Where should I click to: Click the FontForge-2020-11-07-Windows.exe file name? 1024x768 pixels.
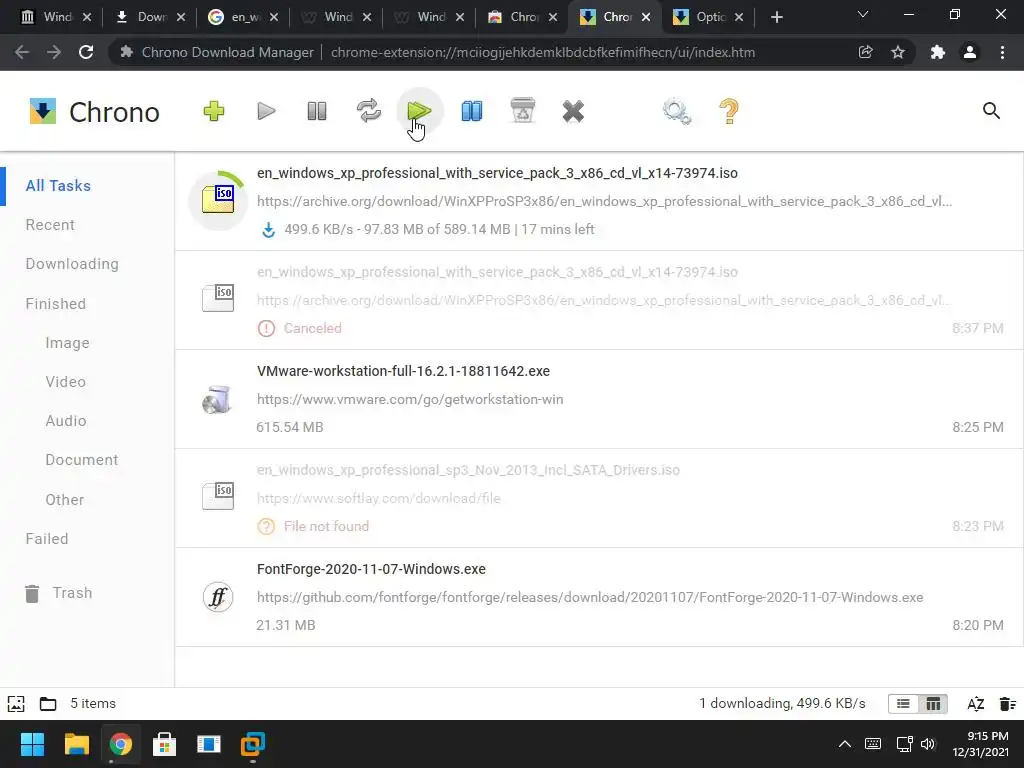pyautogui.click(x=371, y=569)
